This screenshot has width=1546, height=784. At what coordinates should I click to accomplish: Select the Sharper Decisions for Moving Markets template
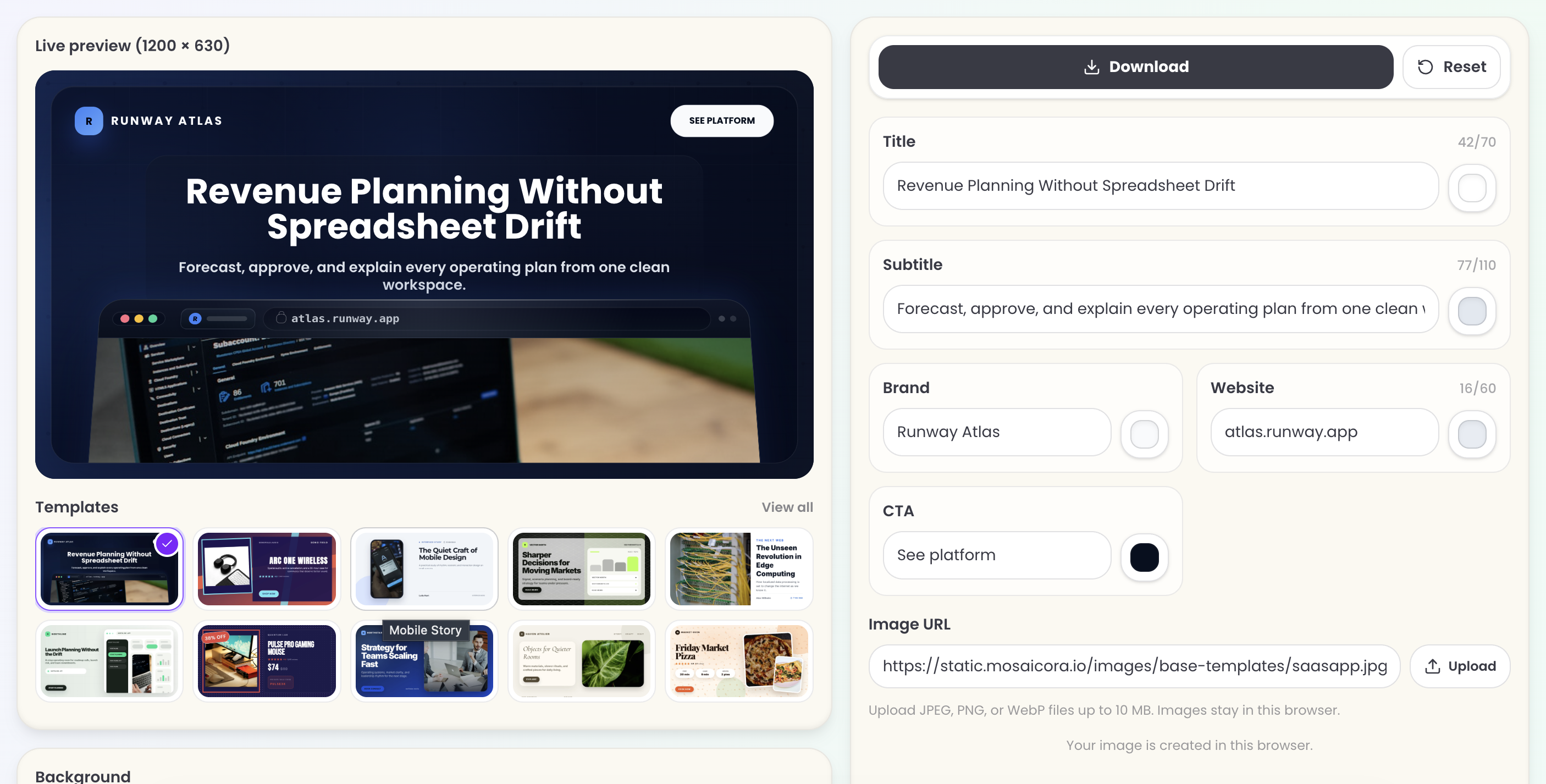[x=582, y=568]
